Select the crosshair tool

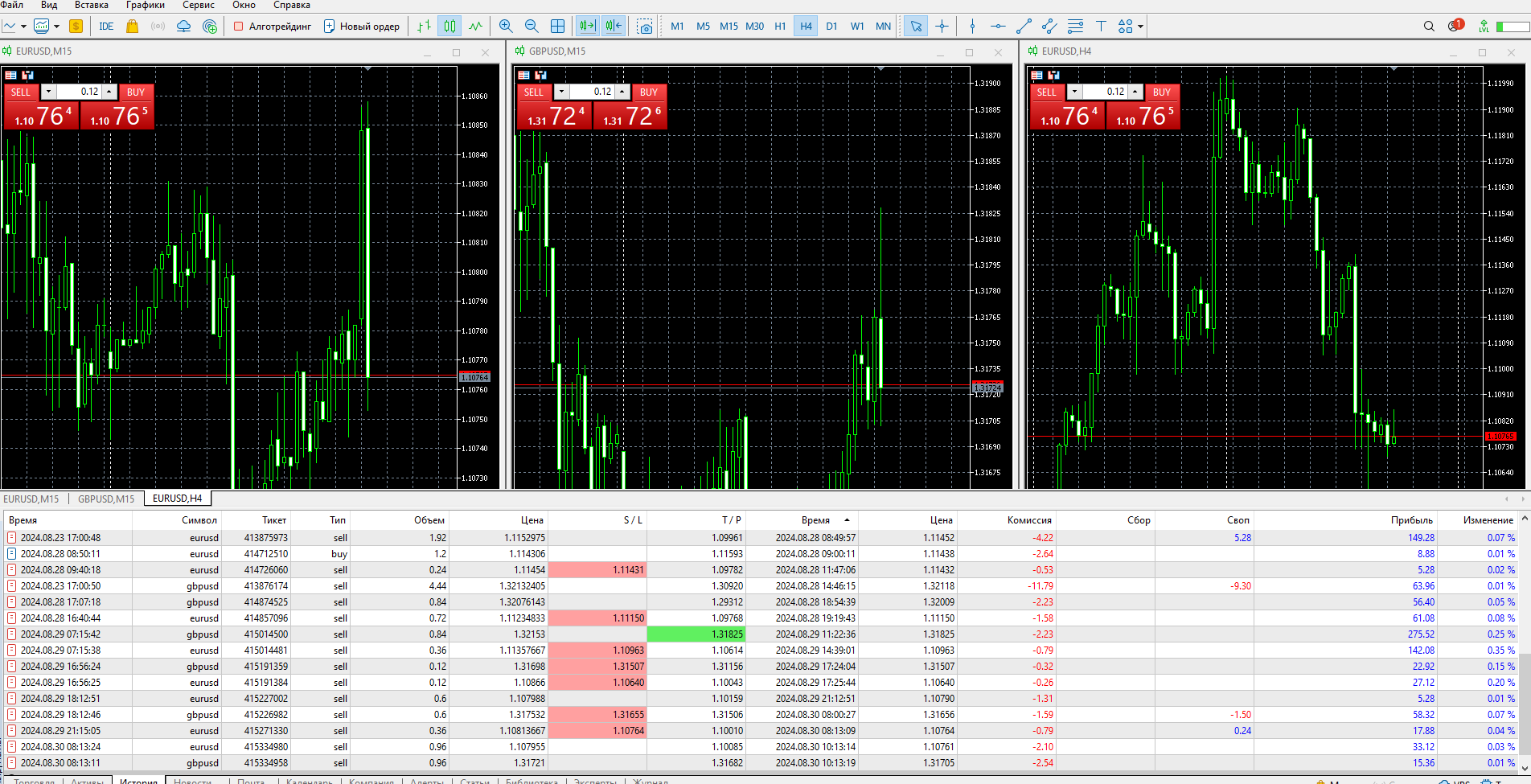tap(942, 27)
